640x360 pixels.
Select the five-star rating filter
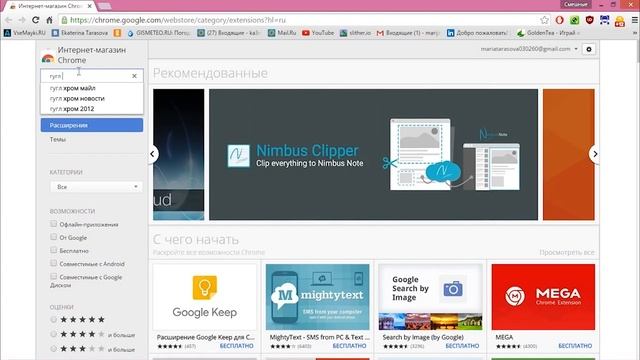click(x=53, y=320)
